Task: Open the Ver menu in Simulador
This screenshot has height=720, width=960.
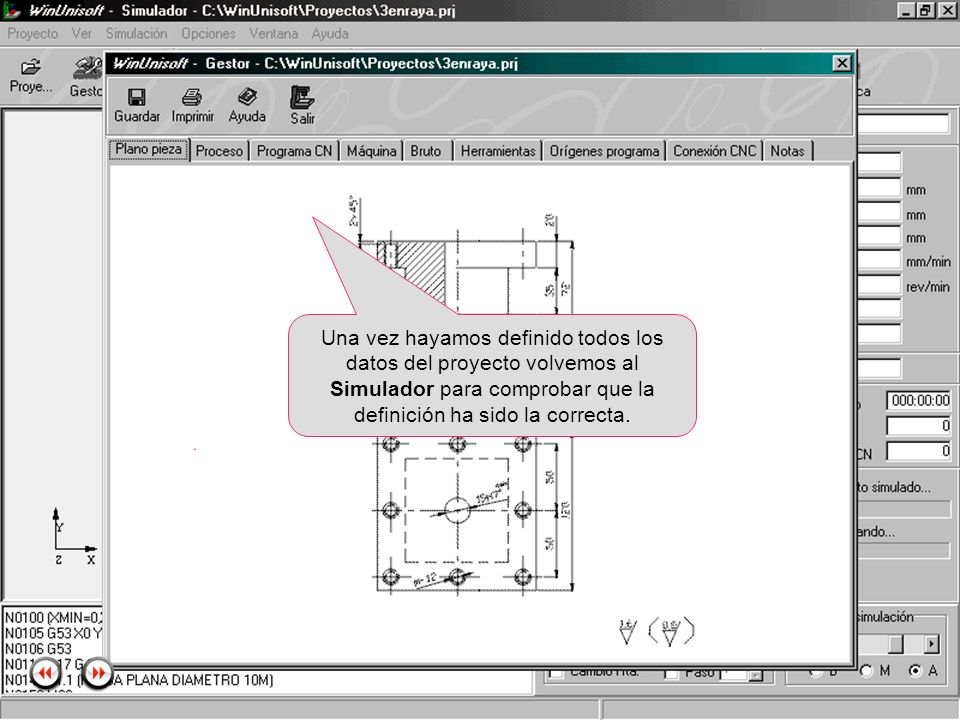Action: click(81, 34)
